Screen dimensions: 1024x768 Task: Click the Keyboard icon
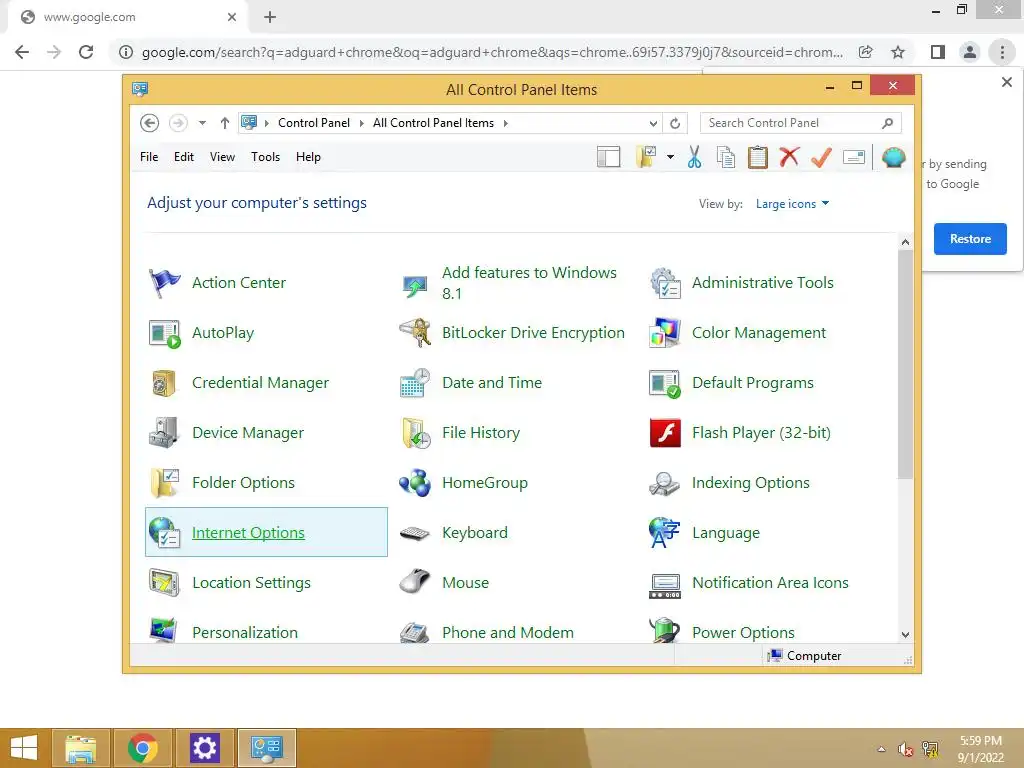point(415,533)
